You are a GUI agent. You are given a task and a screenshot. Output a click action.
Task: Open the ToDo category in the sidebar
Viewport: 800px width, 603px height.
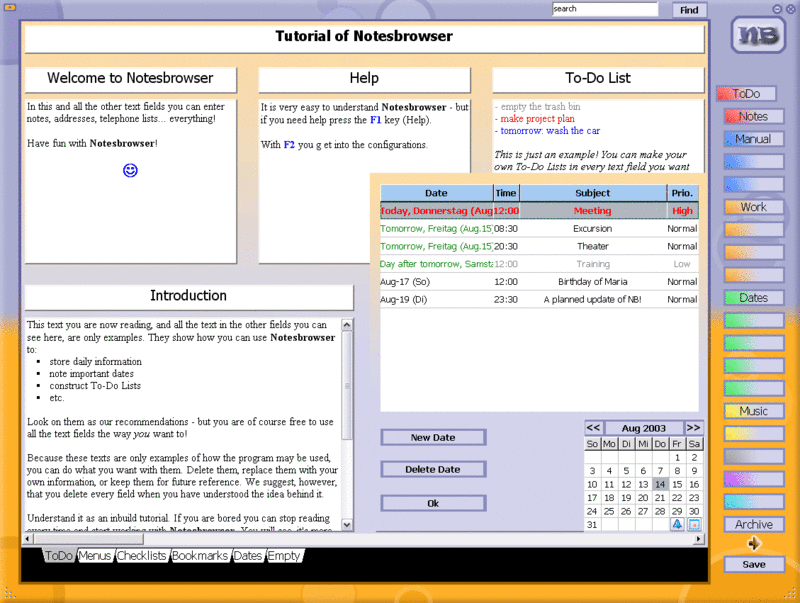(x=746, y=94)
